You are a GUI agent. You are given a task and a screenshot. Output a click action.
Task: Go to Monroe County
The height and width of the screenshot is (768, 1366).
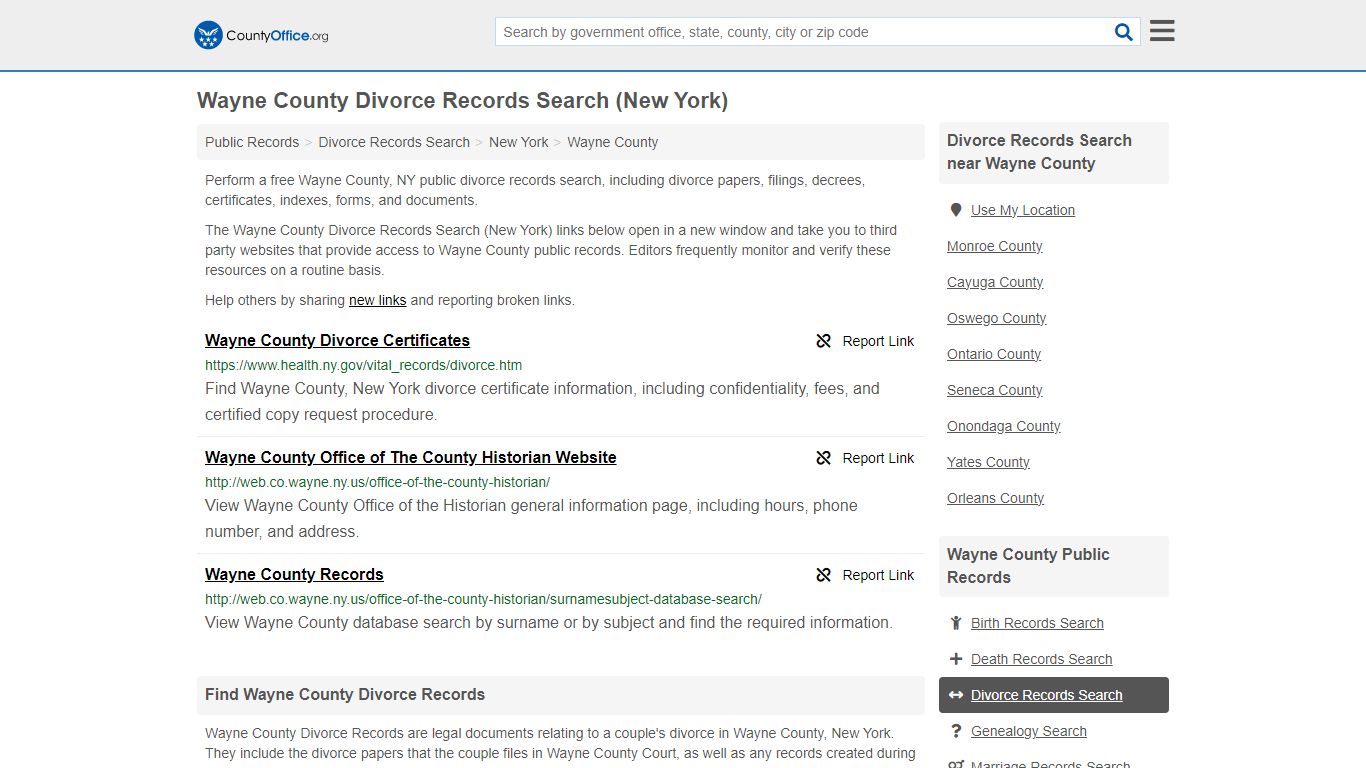click(x=994, y=246)
